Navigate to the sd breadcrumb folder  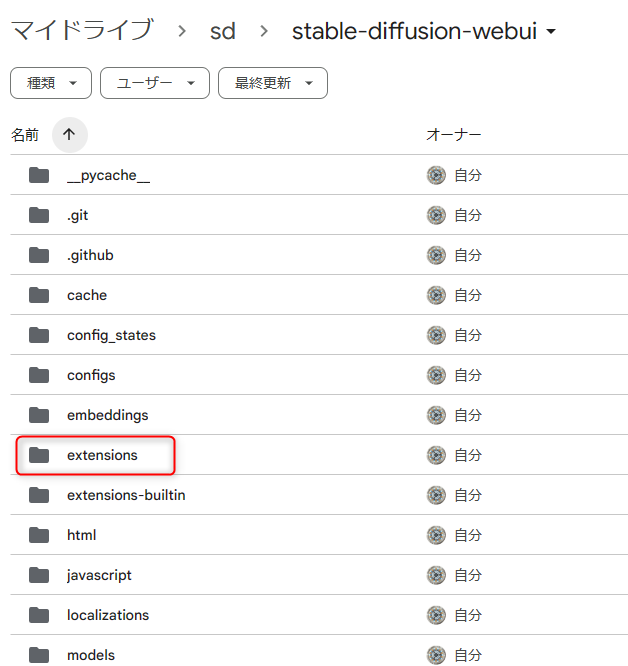coord(222,31)
